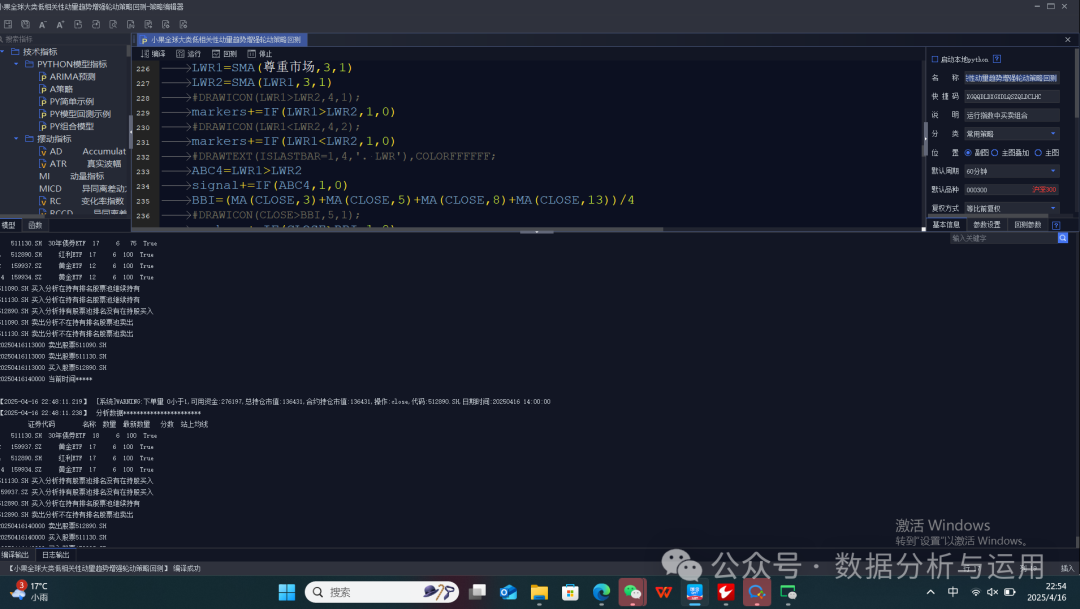The width and height of the screenshot is (1080, 609).
Task: Open Microsoft Edge from taskbar
Action: pyautogui.click(x=601, y=592)
